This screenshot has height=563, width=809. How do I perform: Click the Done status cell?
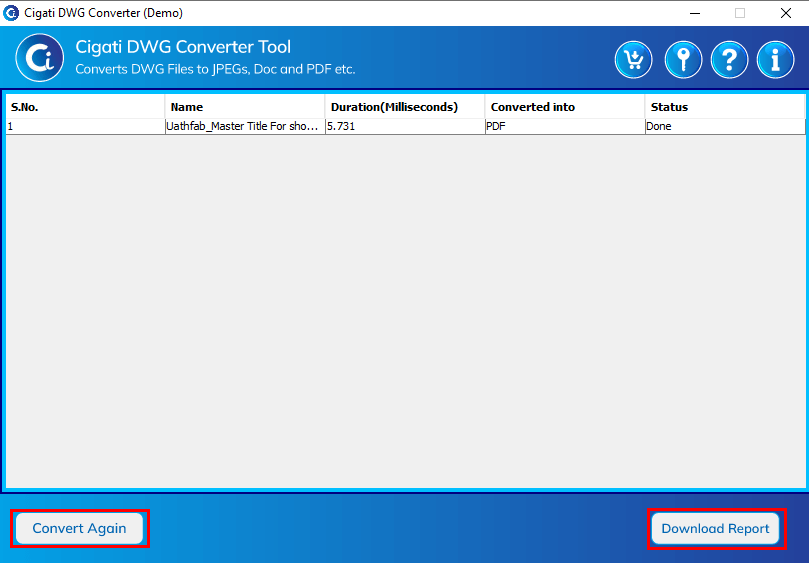(x=725, y=126)
